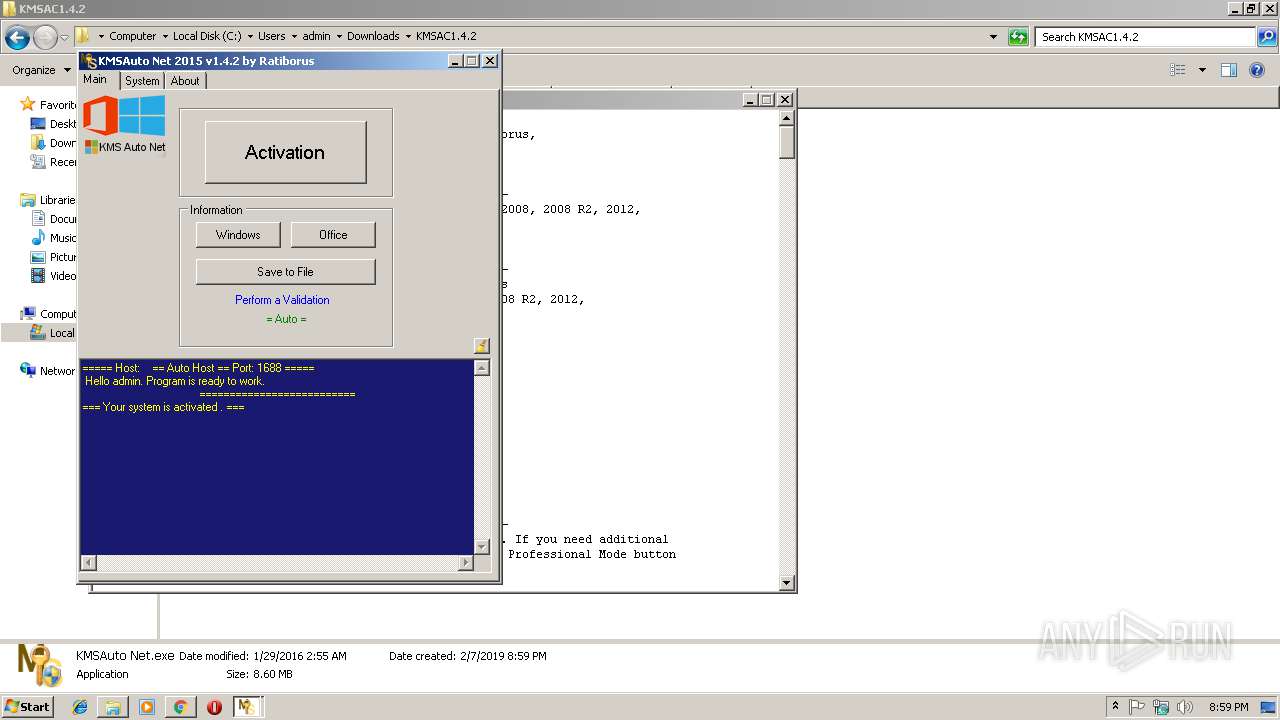
Task: Select the Main tab in KMSAuto
Action: coord(95,80)
